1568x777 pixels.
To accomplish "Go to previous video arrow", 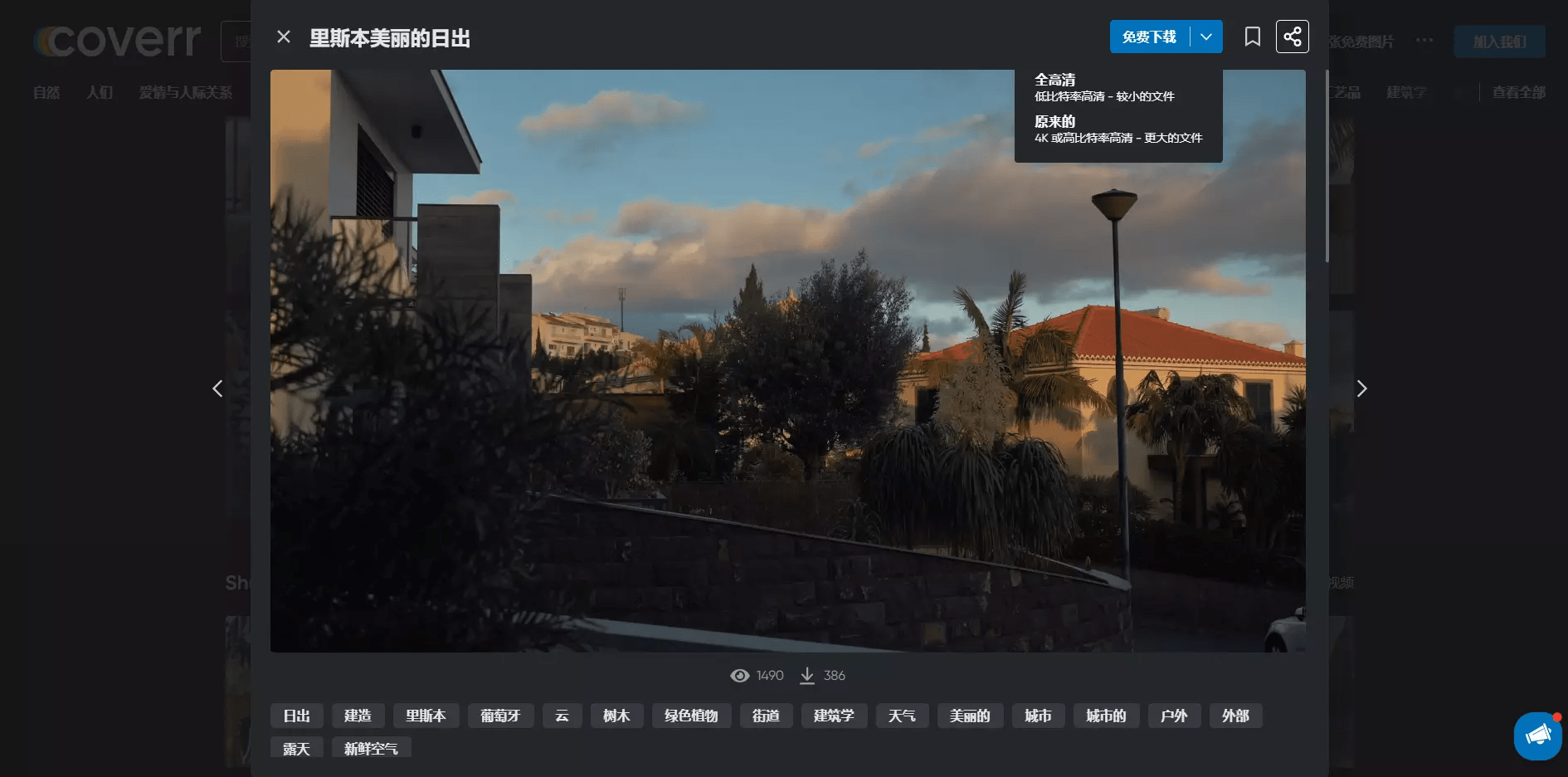I will click(x=217, y=388).
